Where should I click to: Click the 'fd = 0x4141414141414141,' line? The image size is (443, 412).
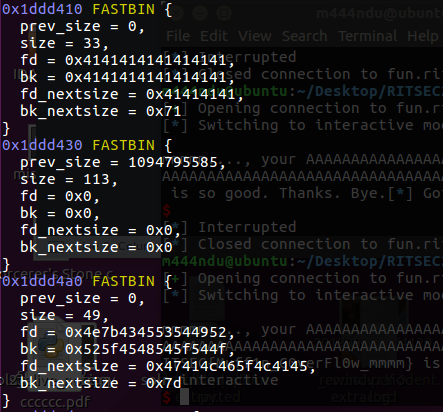pos(127,60)
